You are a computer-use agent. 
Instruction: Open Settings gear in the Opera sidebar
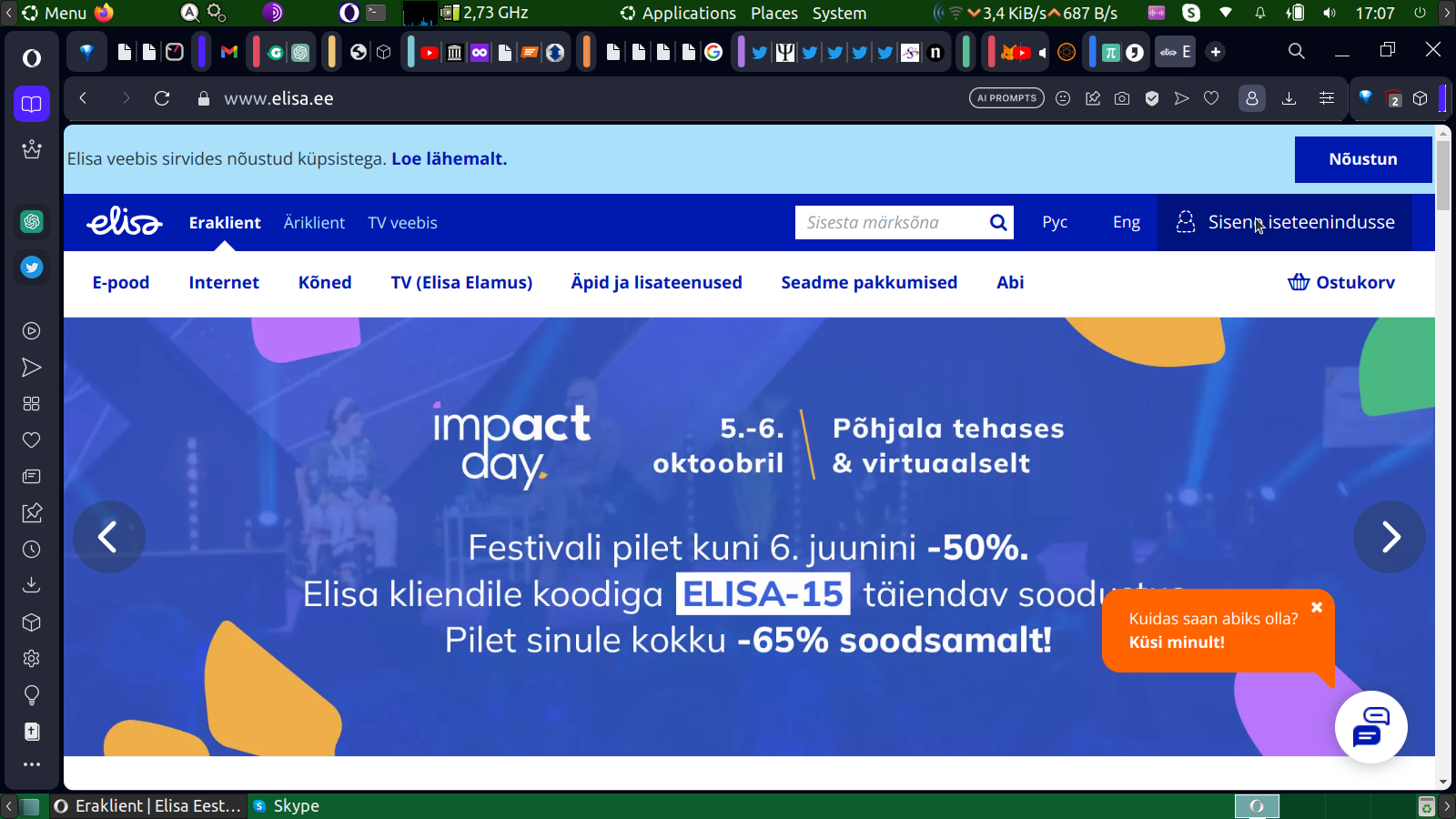[32, 659]
